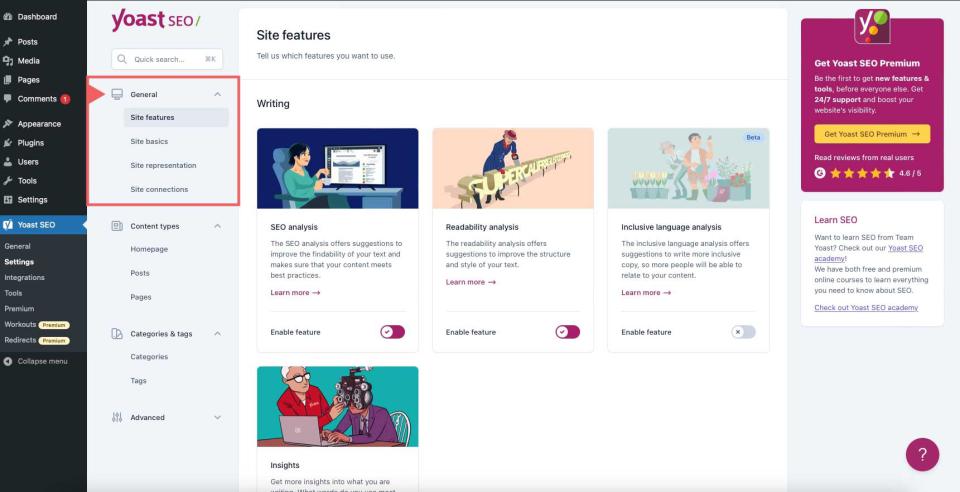960x492 pixels.
Task: Collapse the Content types section
Action: click(218, 226)
